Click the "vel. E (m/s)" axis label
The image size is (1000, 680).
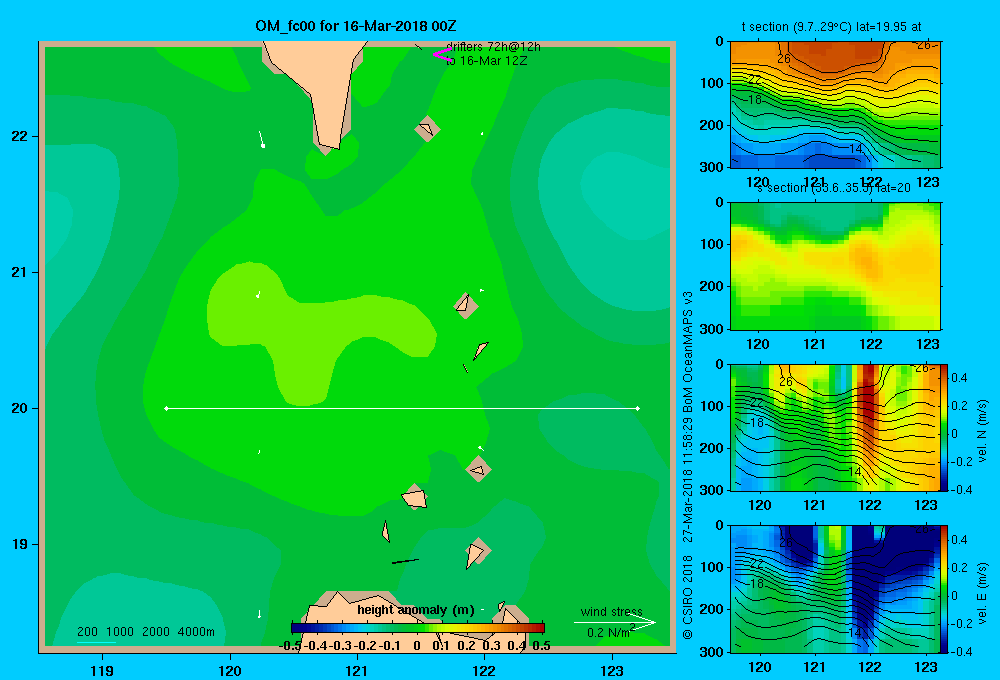click(983, 592)
